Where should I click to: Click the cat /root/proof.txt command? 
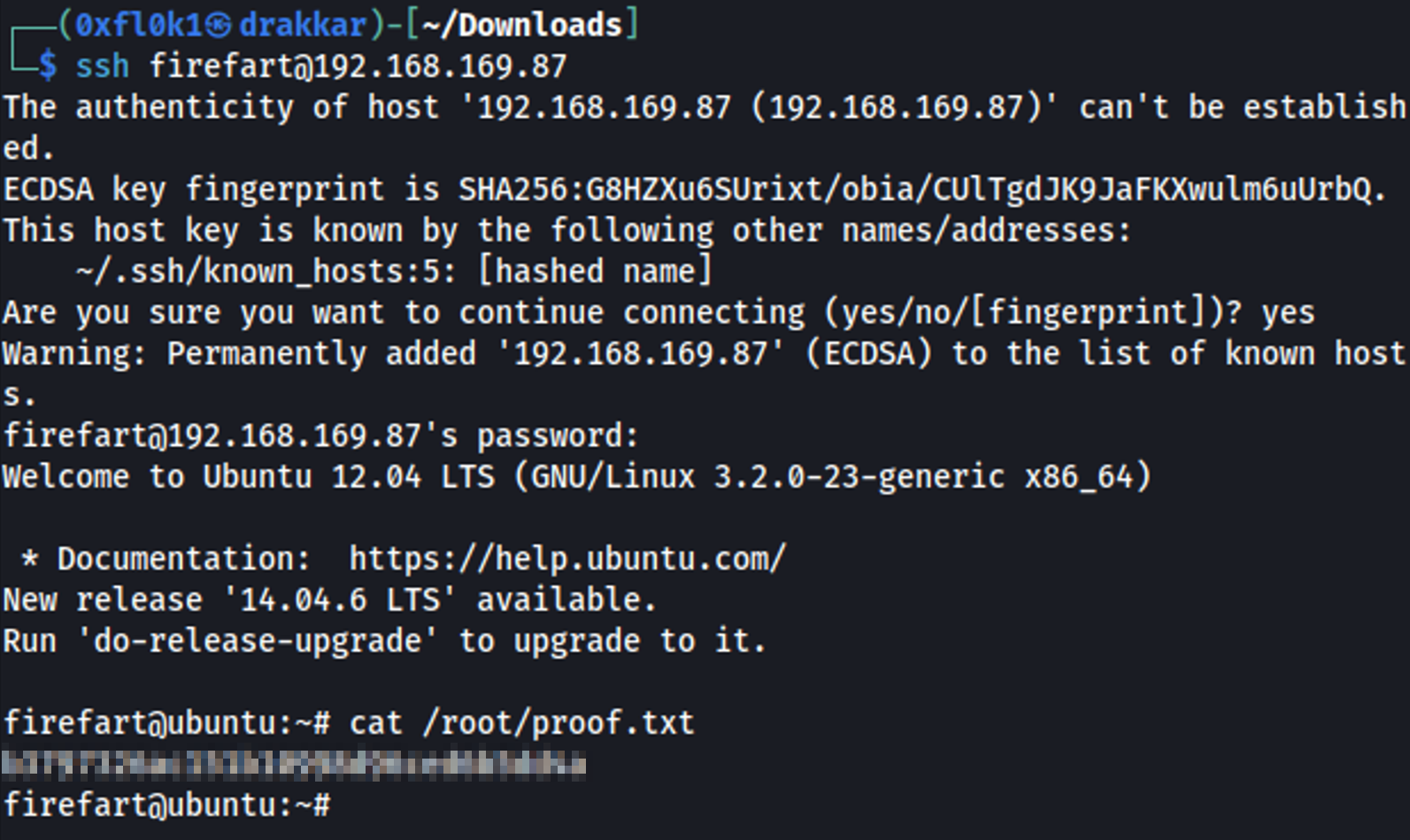point(521,723)
